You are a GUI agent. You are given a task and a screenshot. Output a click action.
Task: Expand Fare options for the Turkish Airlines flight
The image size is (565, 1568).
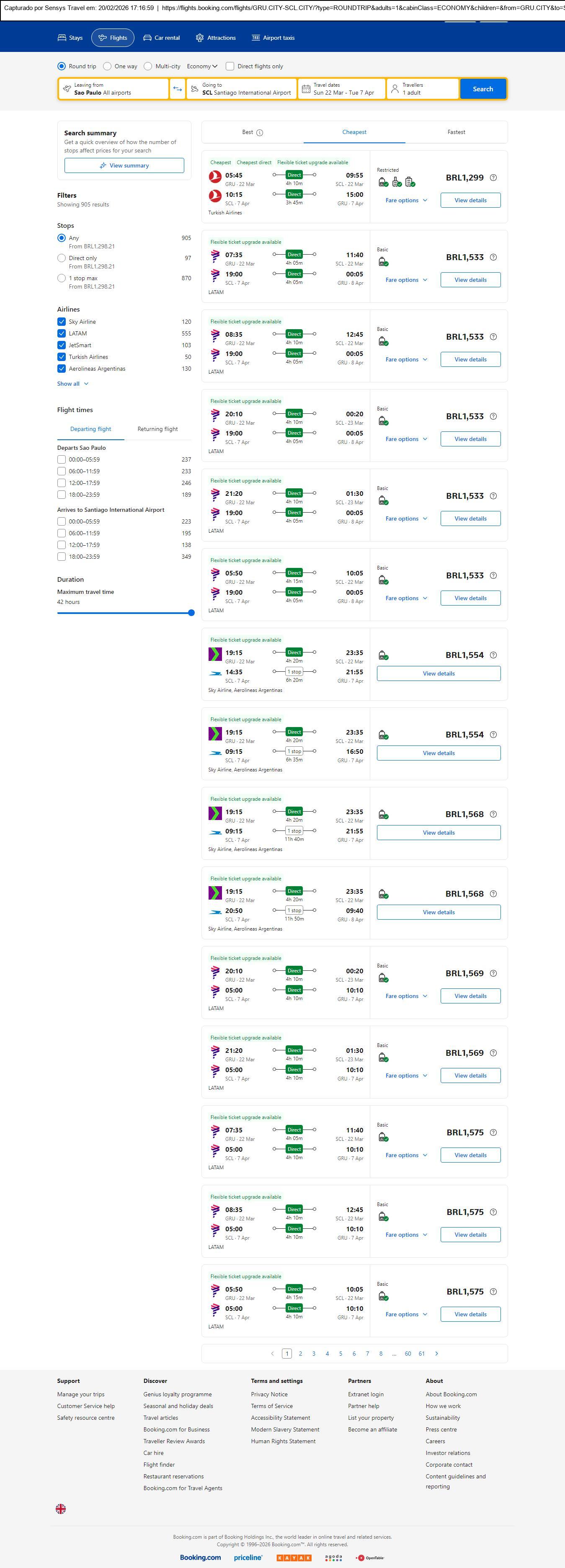click(x=406, y=200)
